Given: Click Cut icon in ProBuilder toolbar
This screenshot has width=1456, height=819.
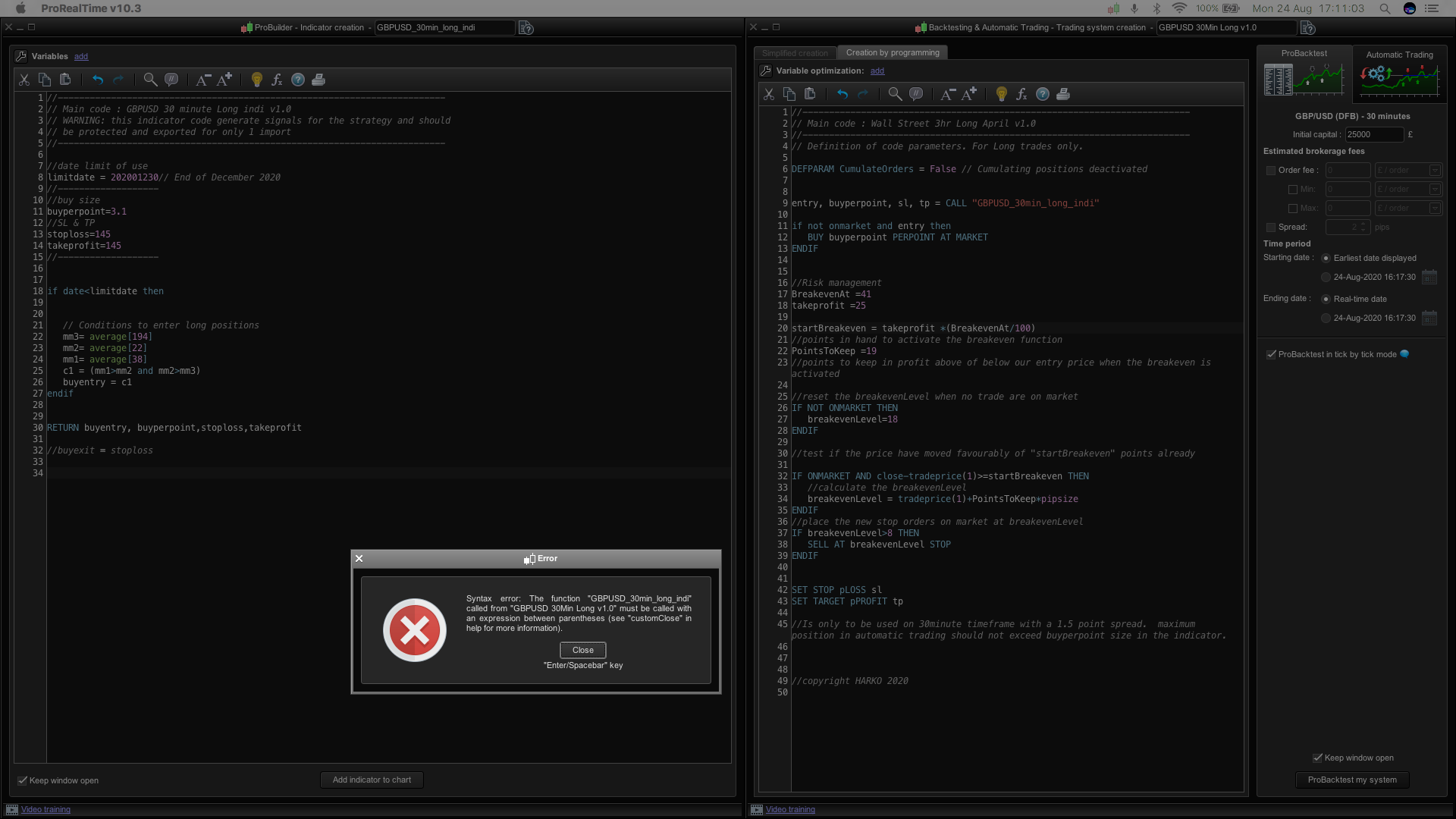Looking at the screenshot, I should 24,80.
